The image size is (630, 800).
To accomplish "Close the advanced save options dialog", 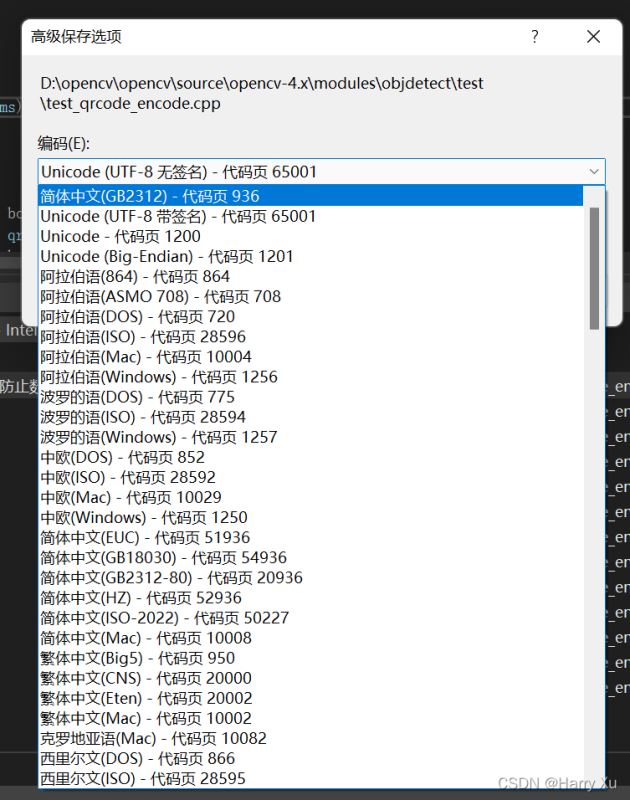I will [x=593, y=37].
